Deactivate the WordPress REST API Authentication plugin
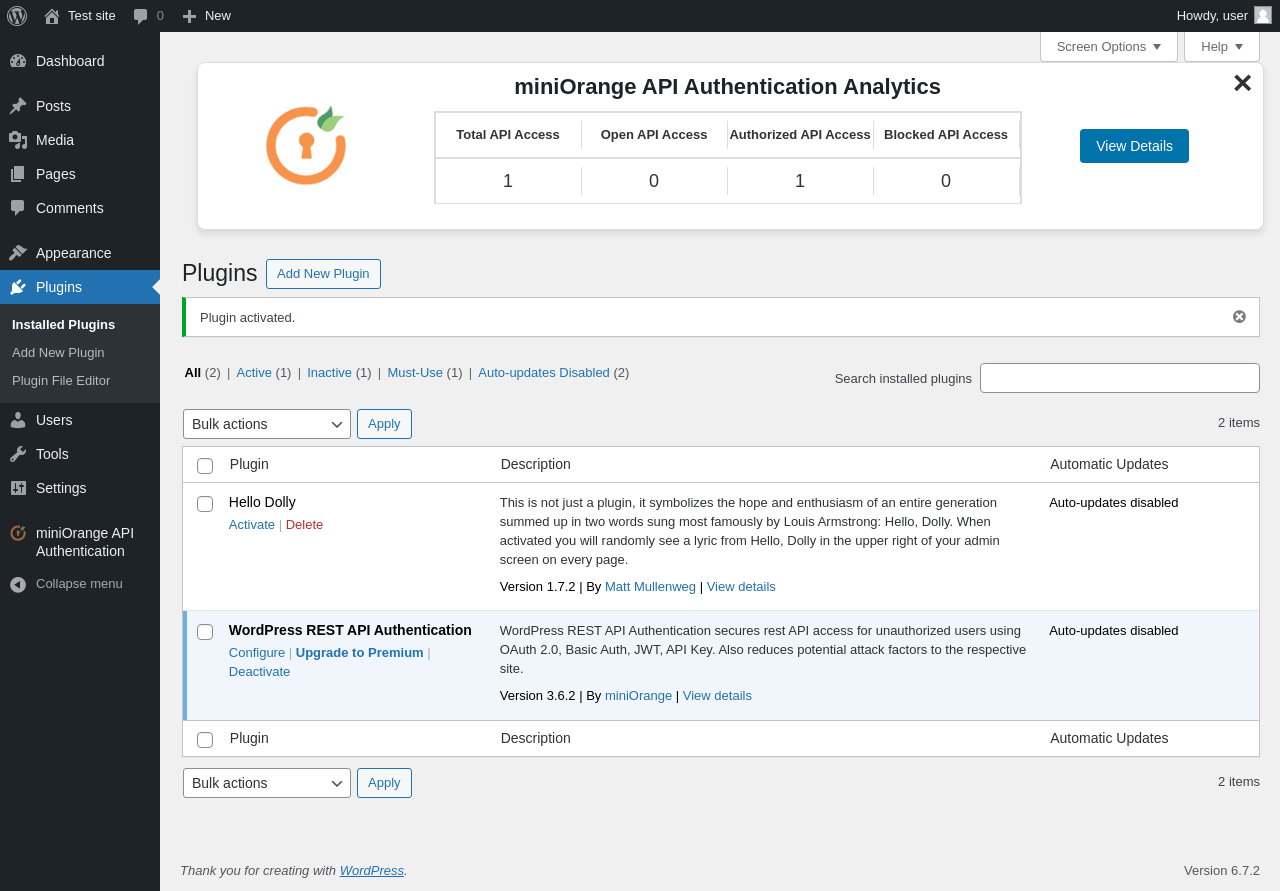 click(x=259, y=672)
